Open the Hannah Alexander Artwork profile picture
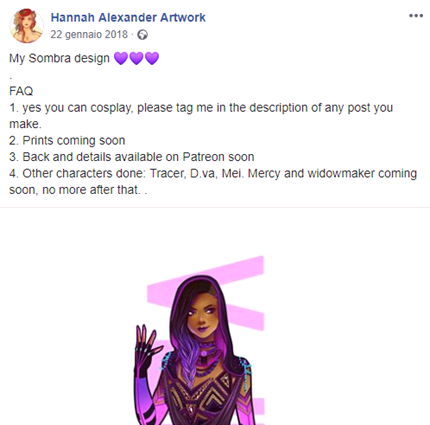430x425 pixels. [27, 26]
